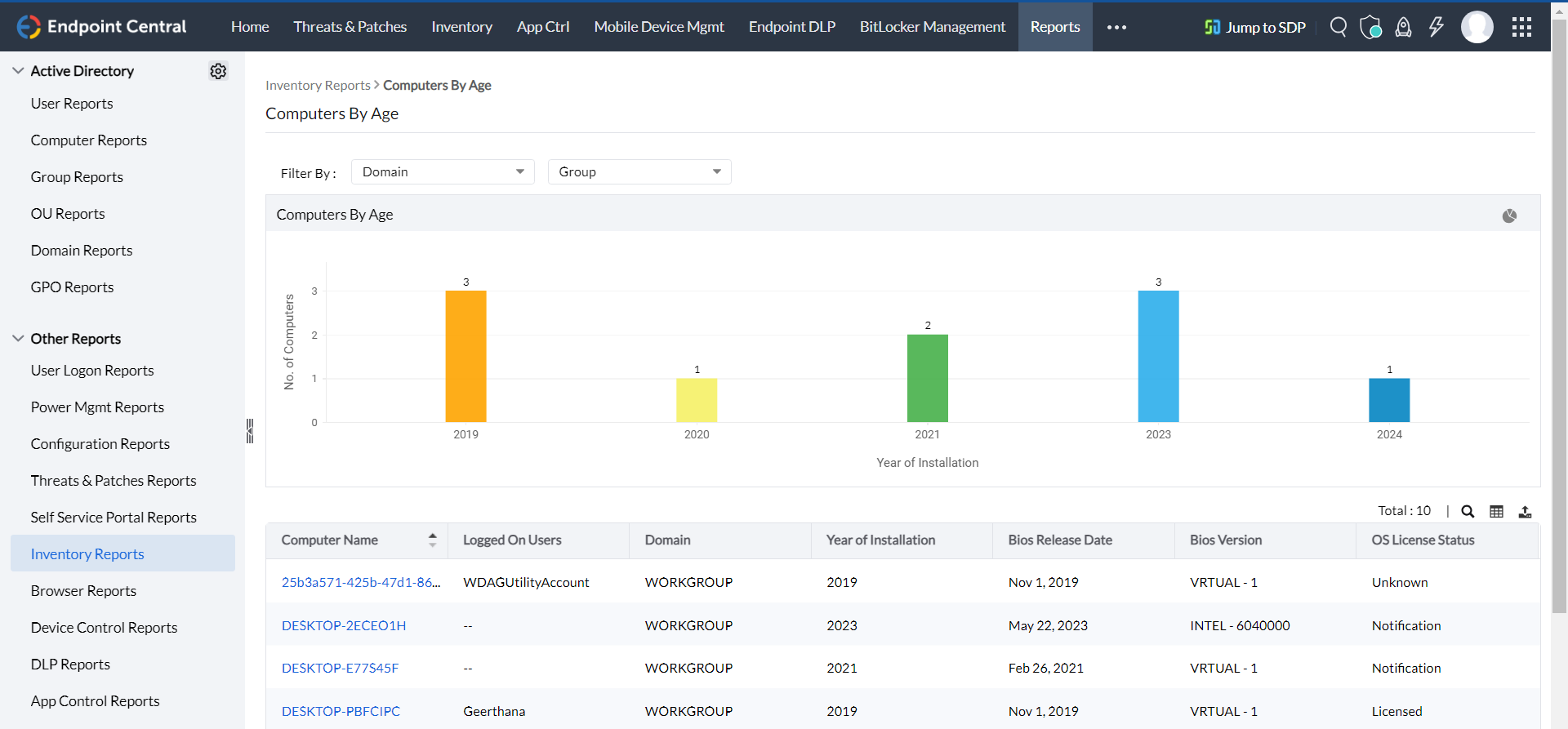Open the column chooser table icon

(1496, 512)
